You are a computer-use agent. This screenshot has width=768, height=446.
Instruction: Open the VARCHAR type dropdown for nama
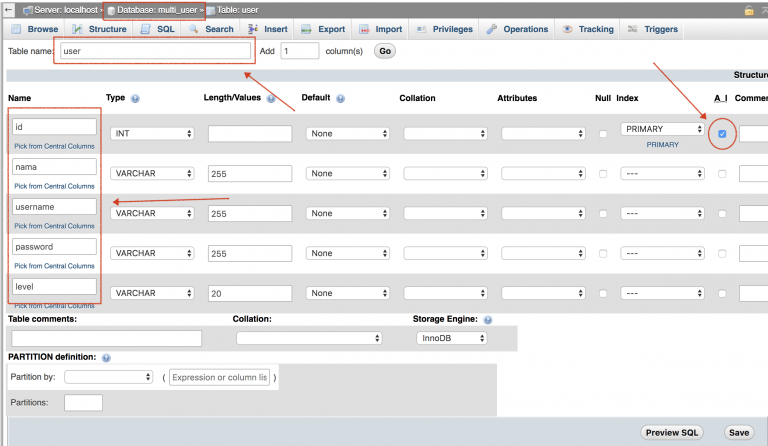click(152, 173)
